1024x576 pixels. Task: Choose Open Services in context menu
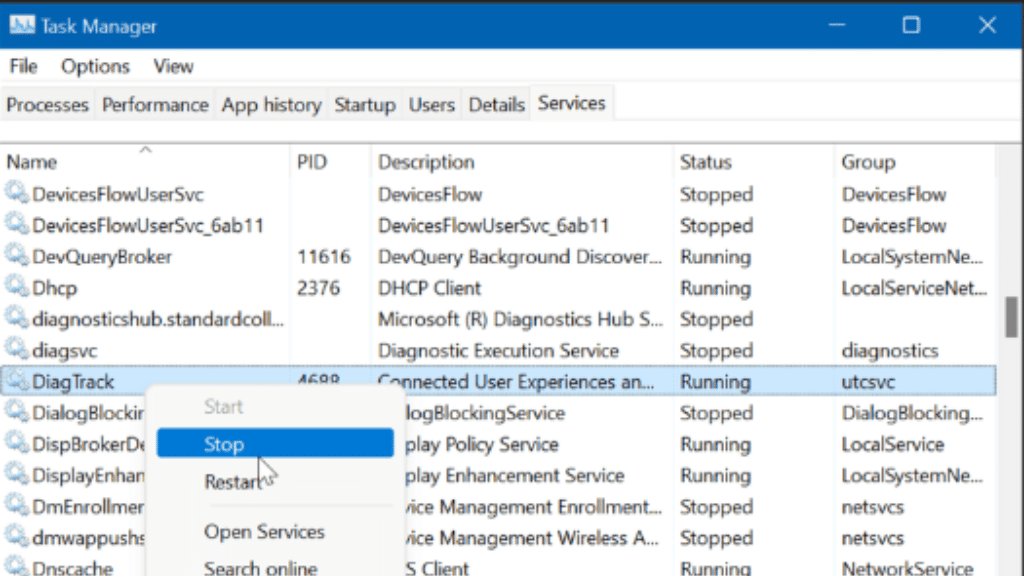264,532
